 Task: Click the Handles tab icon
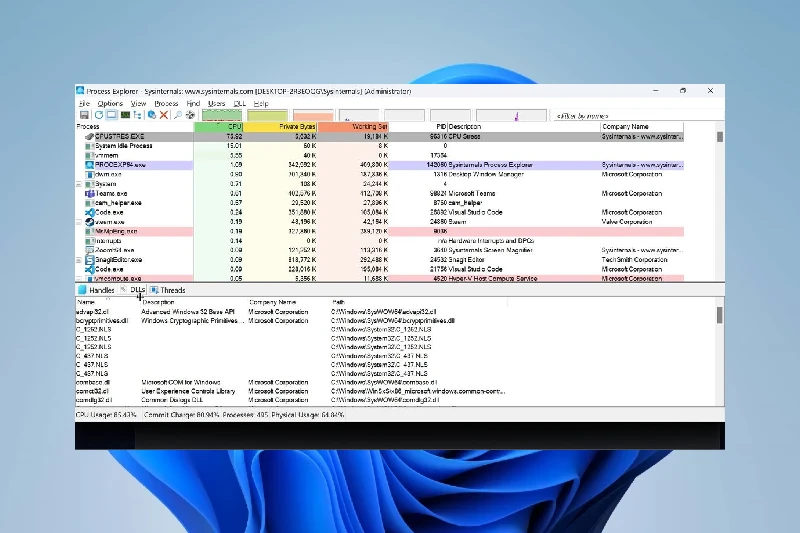(82, 290)
